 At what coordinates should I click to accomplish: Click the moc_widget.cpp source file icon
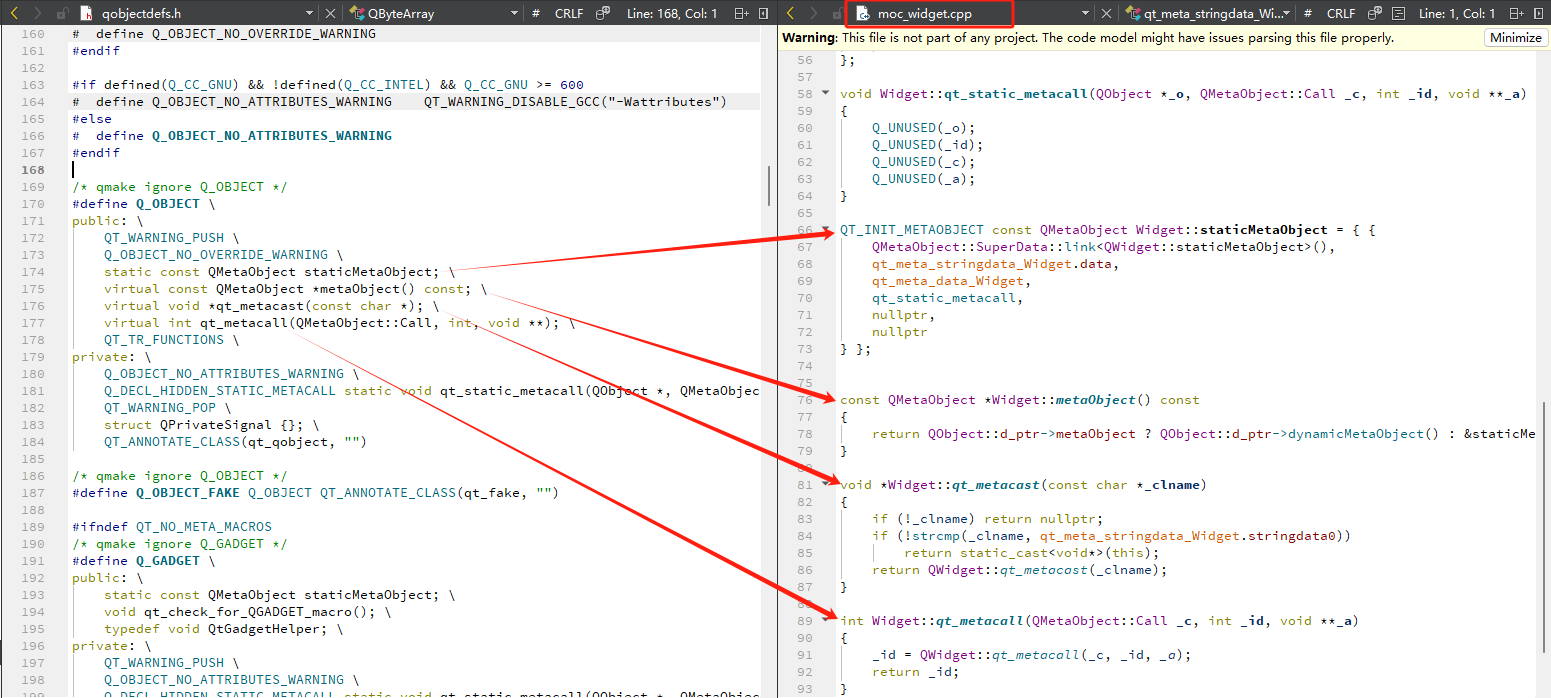862,14
